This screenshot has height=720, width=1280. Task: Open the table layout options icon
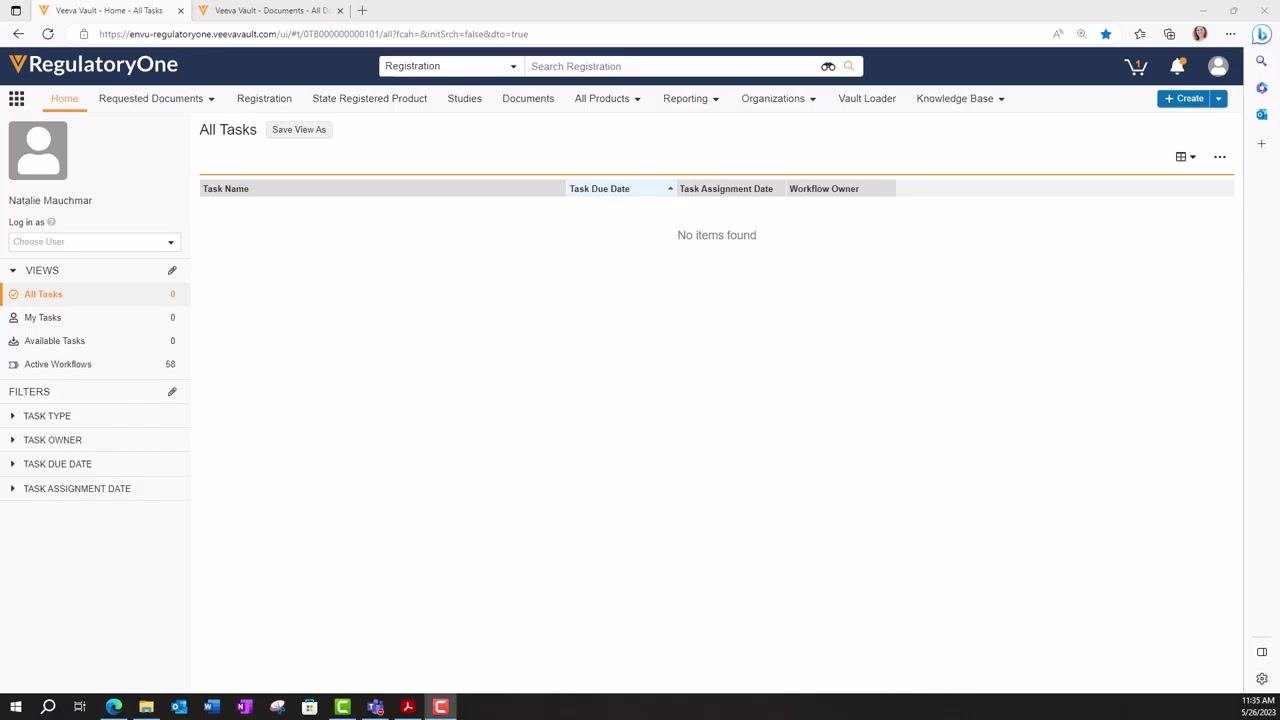coord(1185,157)
